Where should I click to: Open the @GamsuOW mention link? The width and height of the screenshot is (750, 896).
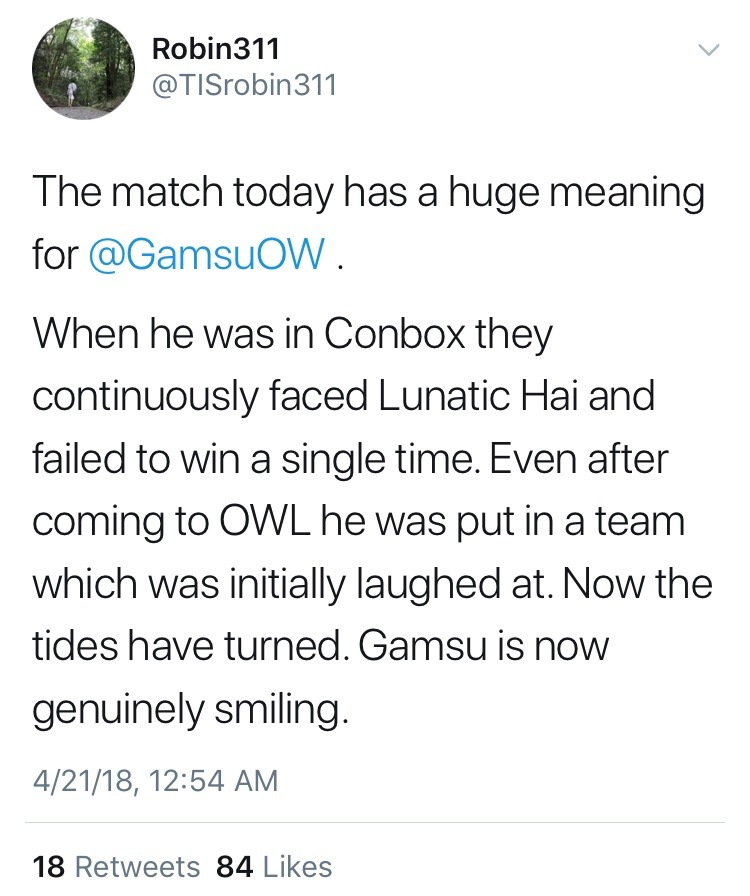click(x=208, y=255)
